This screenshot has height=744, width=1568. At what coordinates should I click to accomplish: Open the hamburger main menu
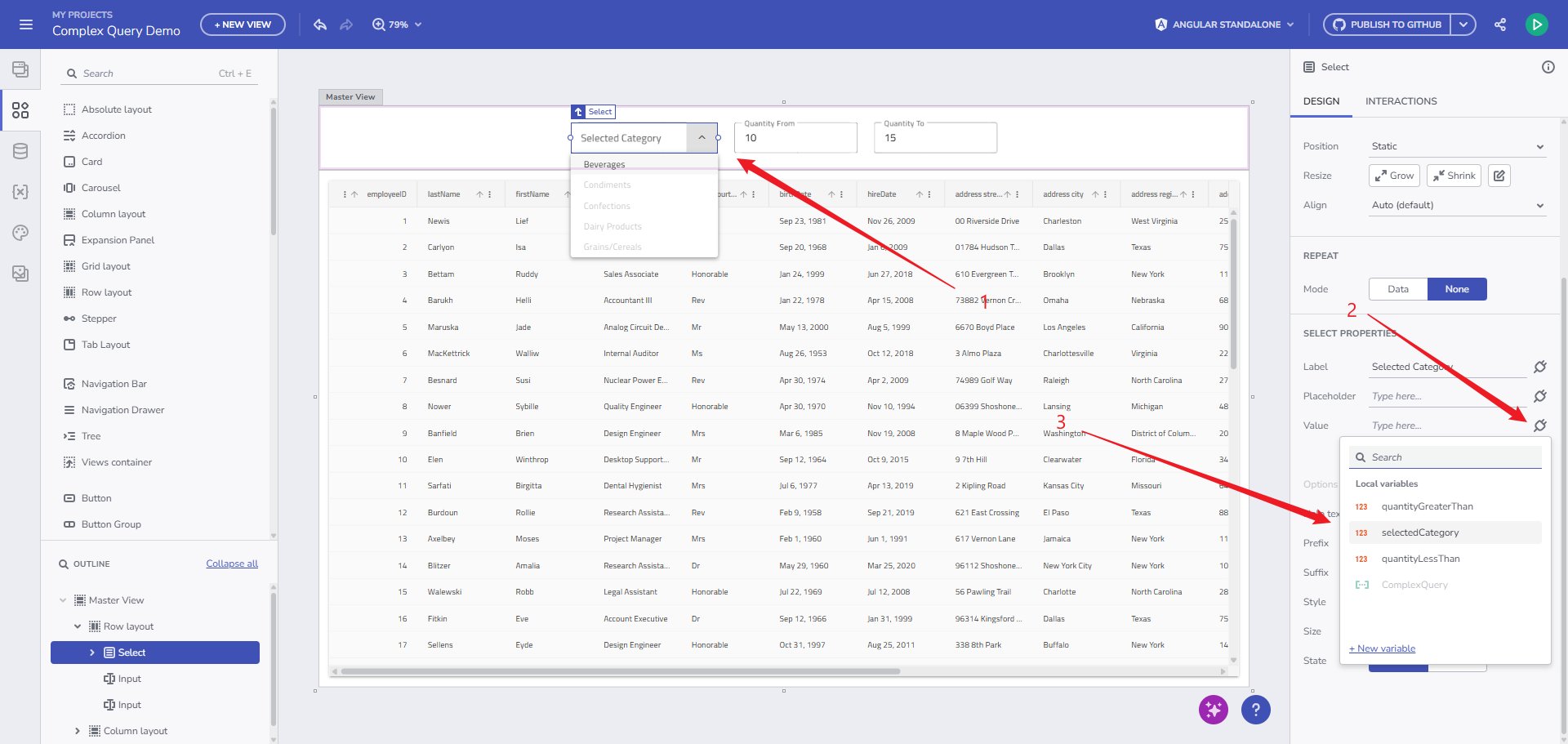click(x=26, y=25)
